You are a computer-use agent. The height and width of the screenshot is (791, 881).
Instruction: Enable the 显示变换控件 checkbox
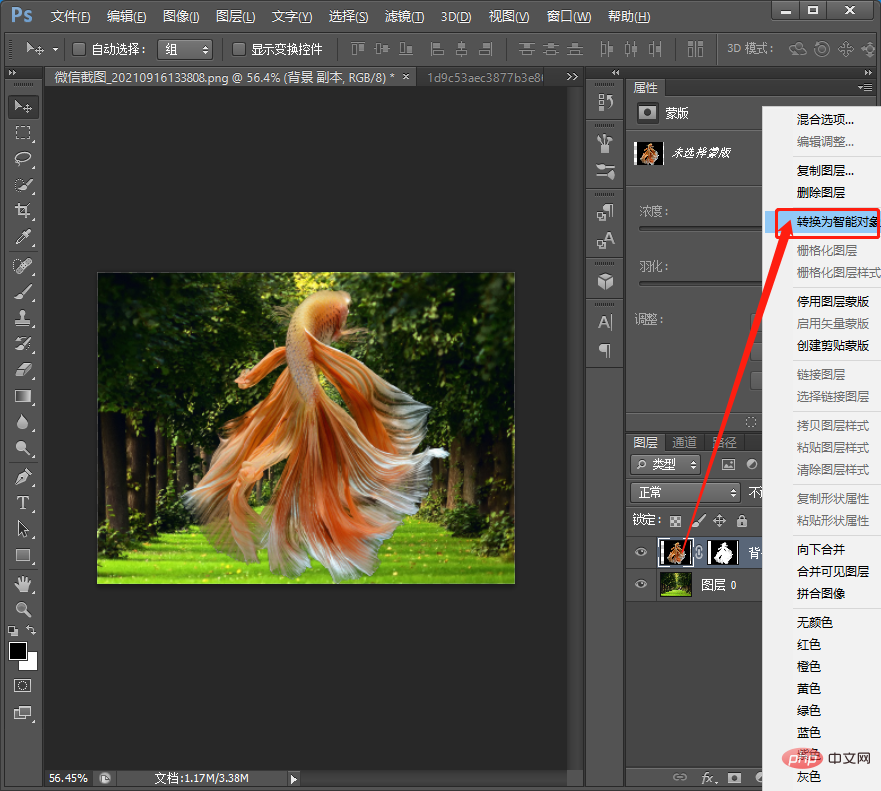pos(239,49)
